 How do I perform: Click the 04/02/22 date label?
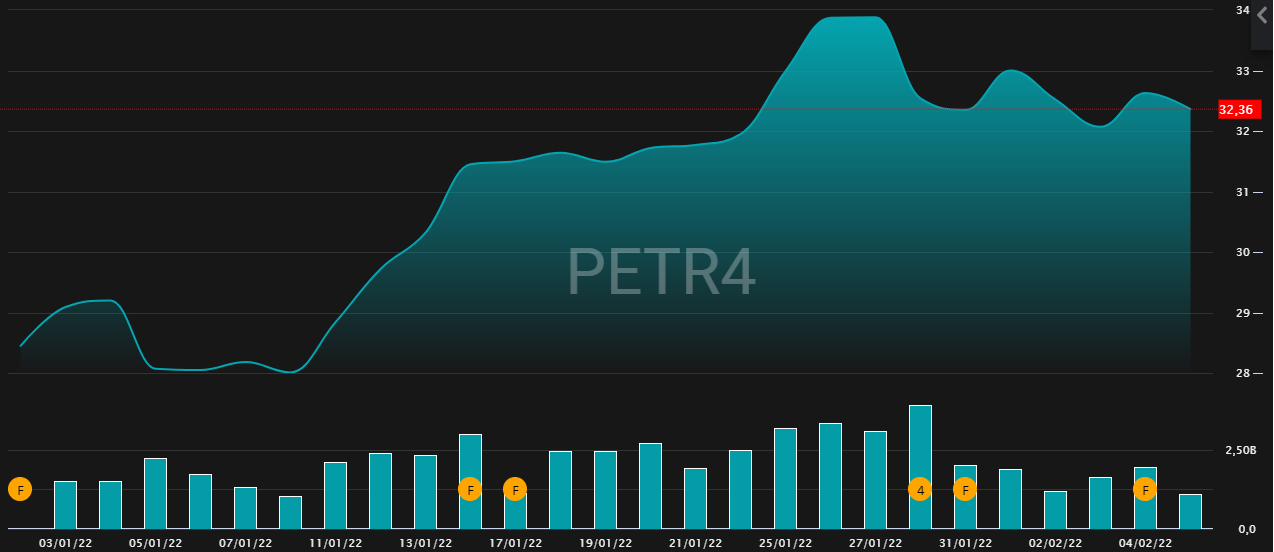(x=1145, y=543)
